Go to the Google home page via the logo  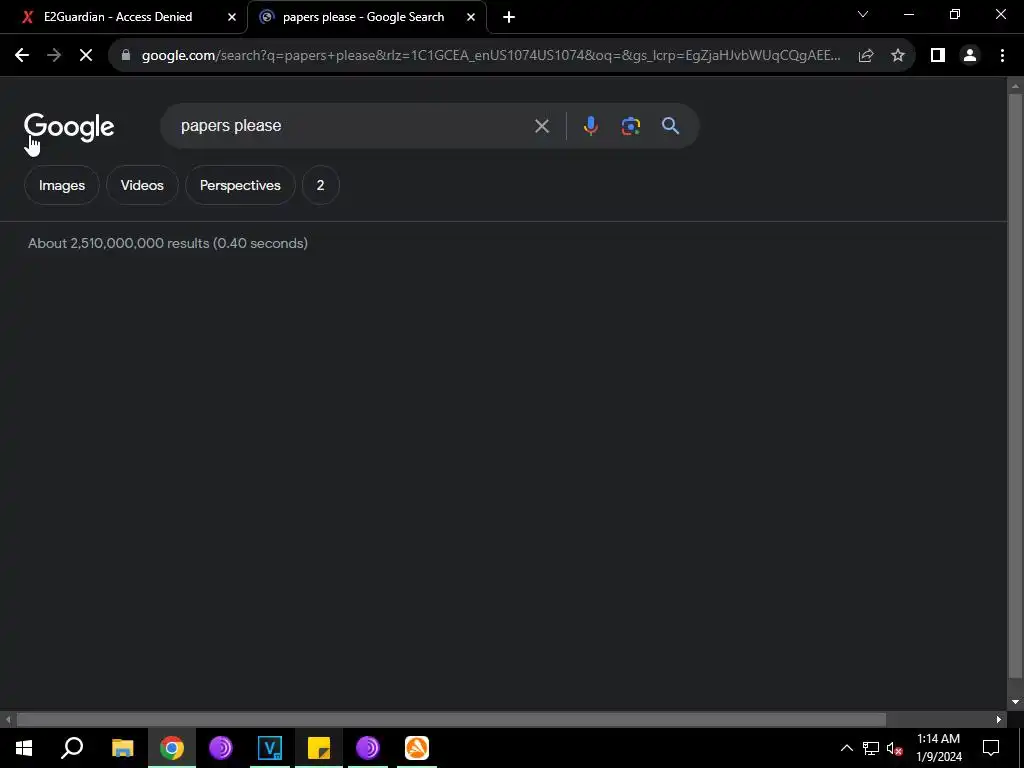(69, 127)
